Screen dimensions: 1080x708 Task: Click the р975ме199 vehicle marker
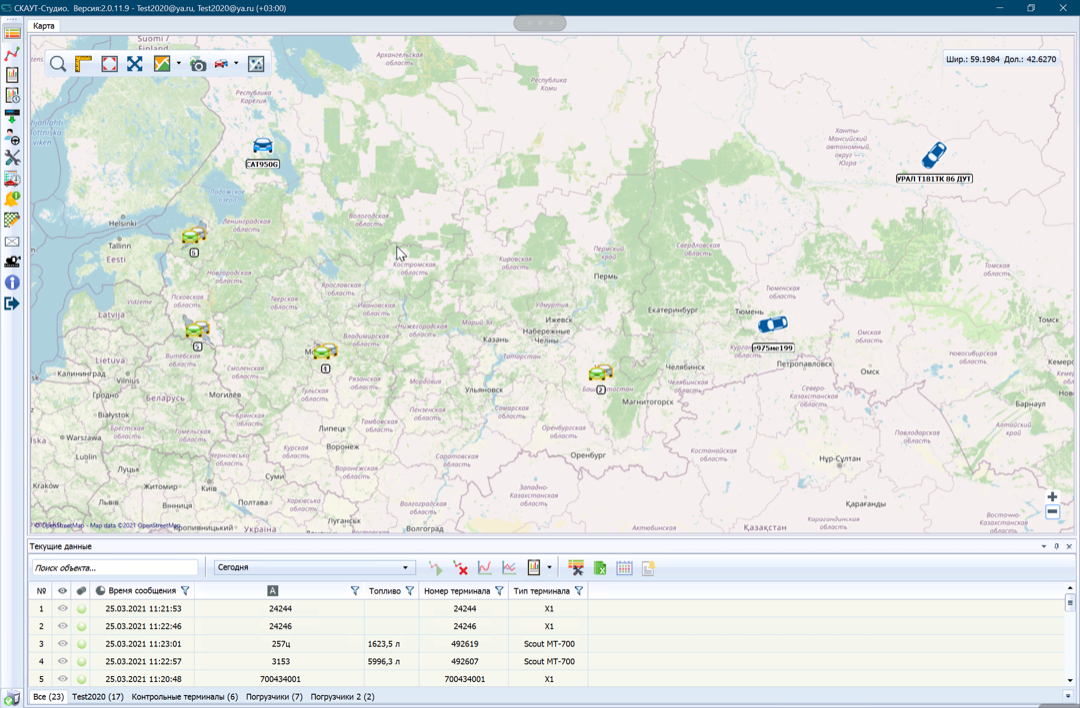773,324
